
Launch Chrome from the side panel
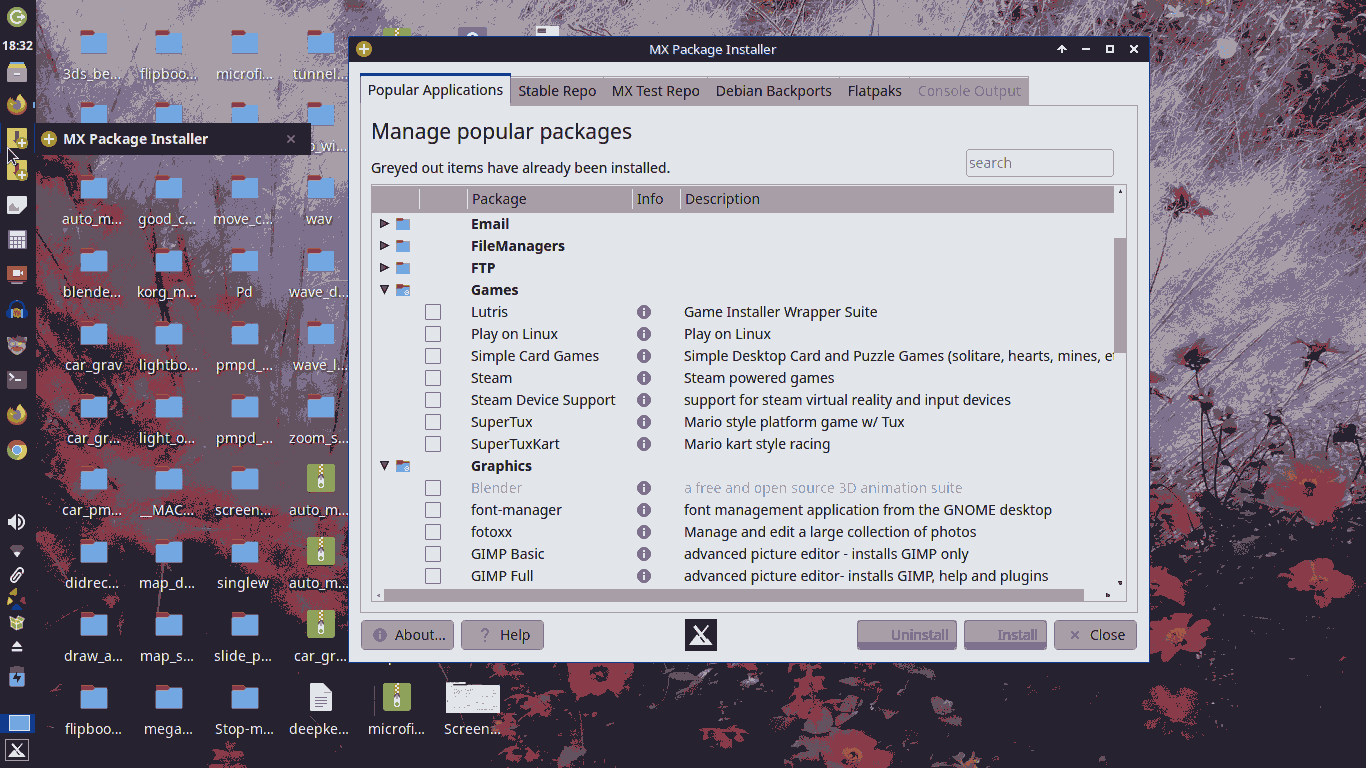click(17, 450)
